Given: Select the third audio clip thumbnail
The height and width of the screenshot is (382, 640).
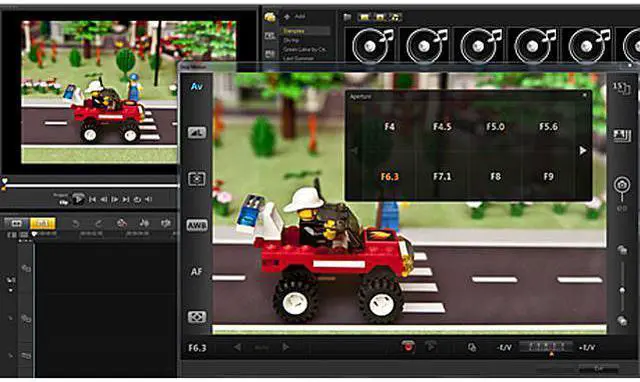Looking at the screenshot, I should [479, 46].
